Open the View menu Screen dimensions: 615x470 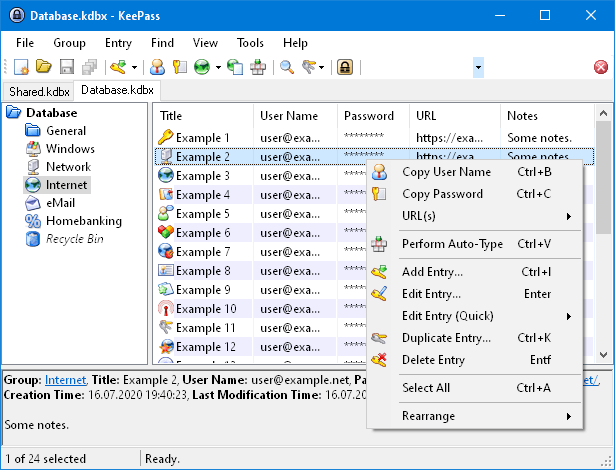205,43
